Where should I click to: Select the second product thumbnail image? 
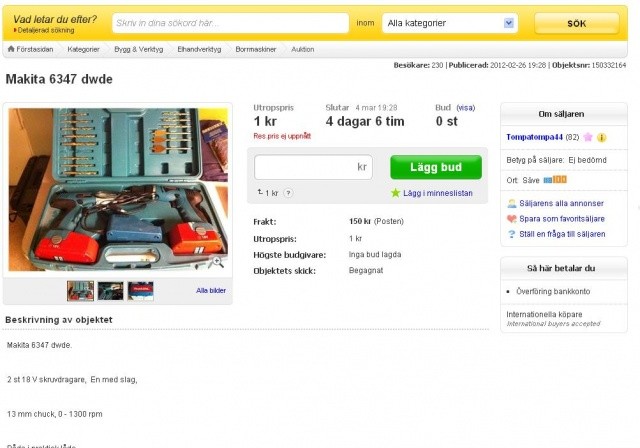[x=111, y=291]
